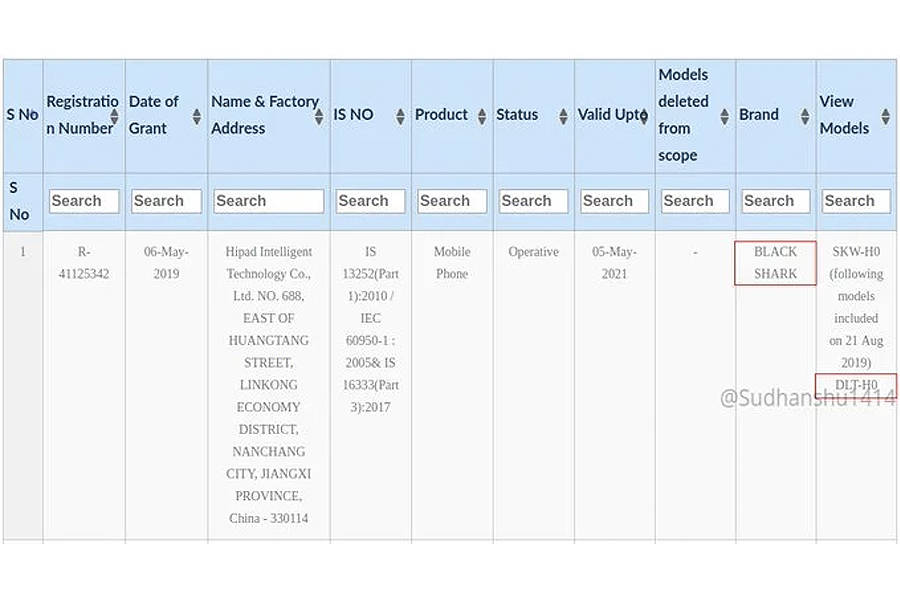Select the Mobile Phone product cell
Image resolution: width=900 pixels, height=600 pixels.
452,262
